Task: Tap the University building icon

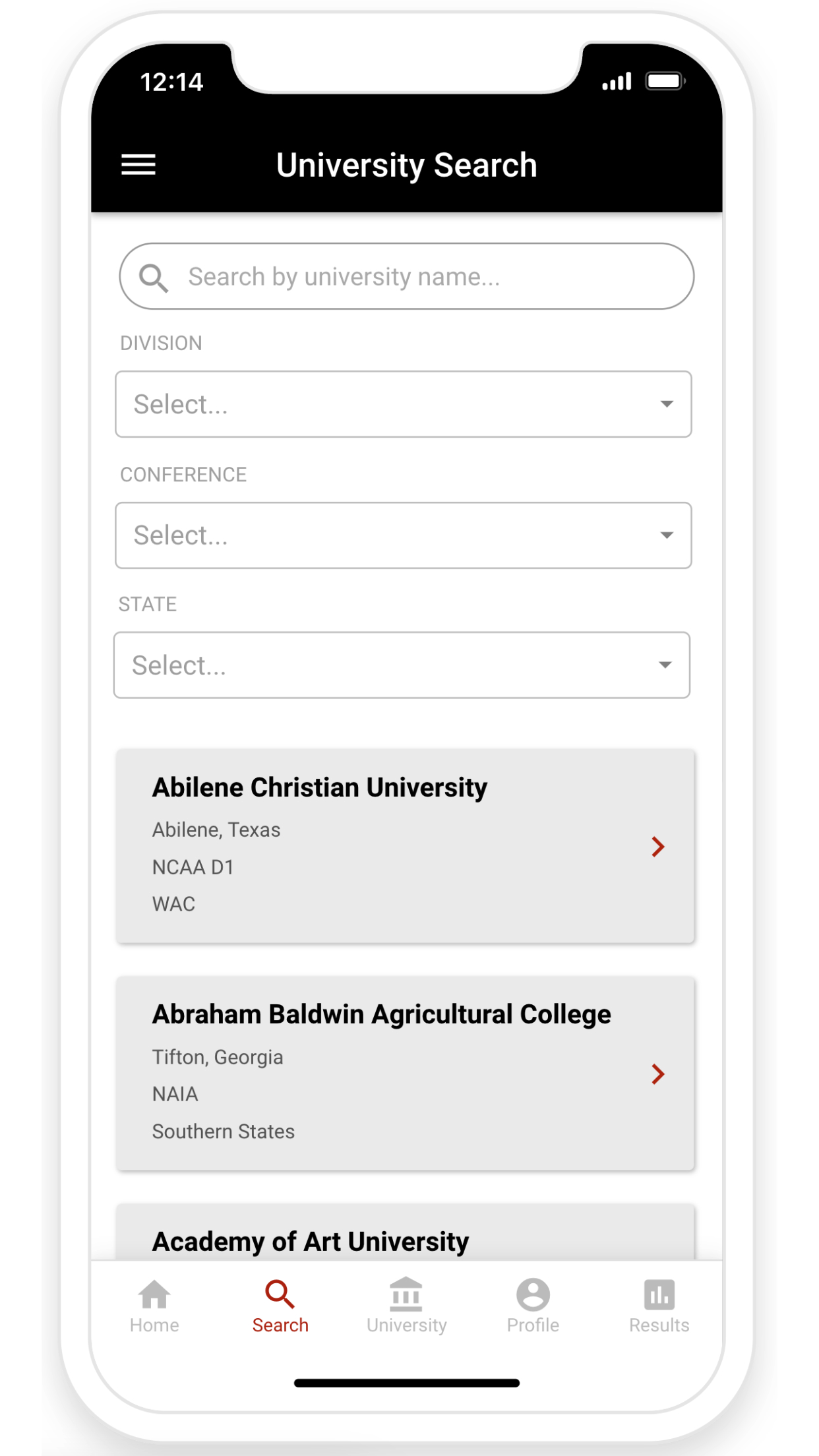Action: (x=406, y=1294)
